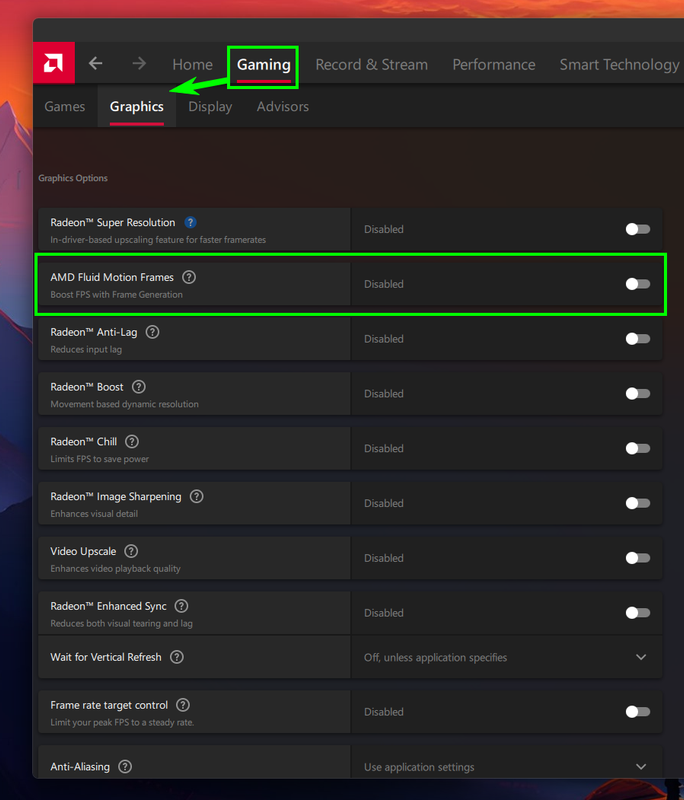Select the Graphics sub-tab

[137, 106]
